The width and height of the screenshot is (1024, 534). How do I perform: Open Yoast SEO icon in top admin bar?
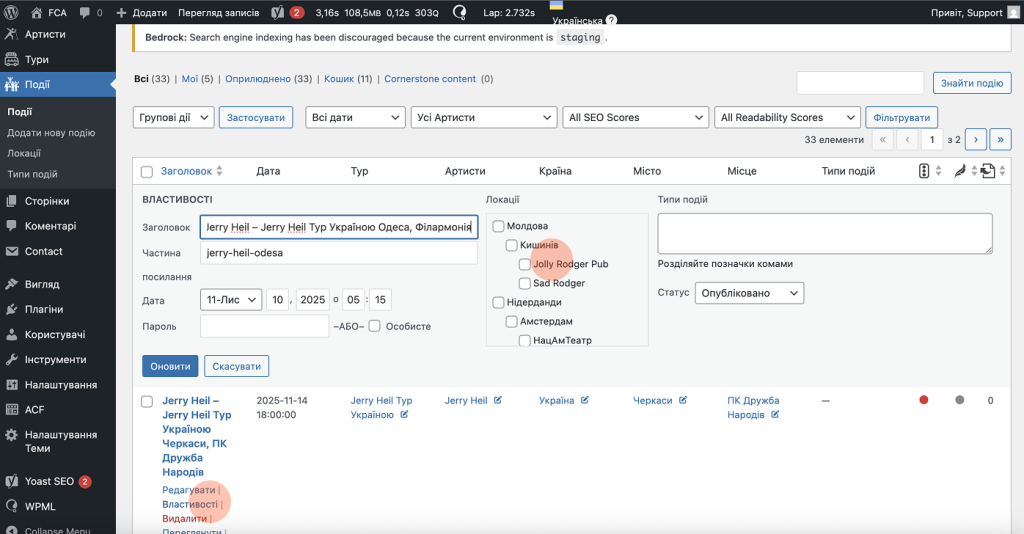click(x=275, y=13)
